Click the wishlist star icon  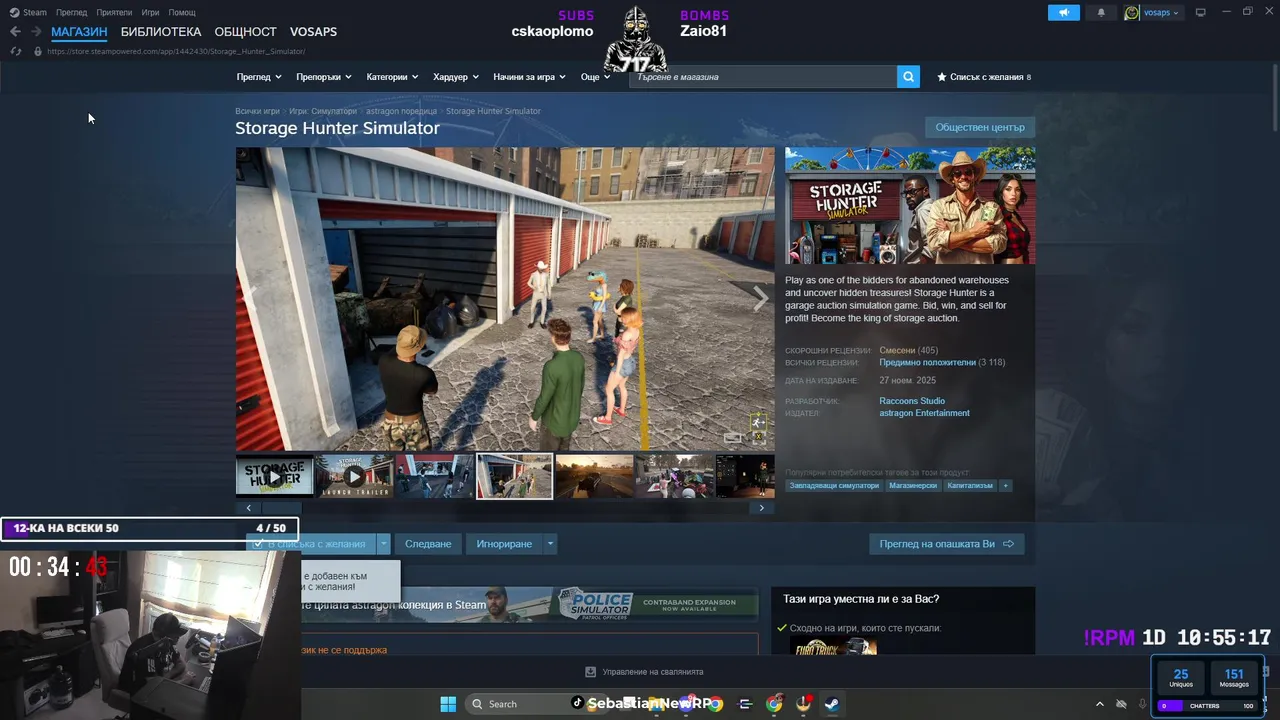pos(941,77)
